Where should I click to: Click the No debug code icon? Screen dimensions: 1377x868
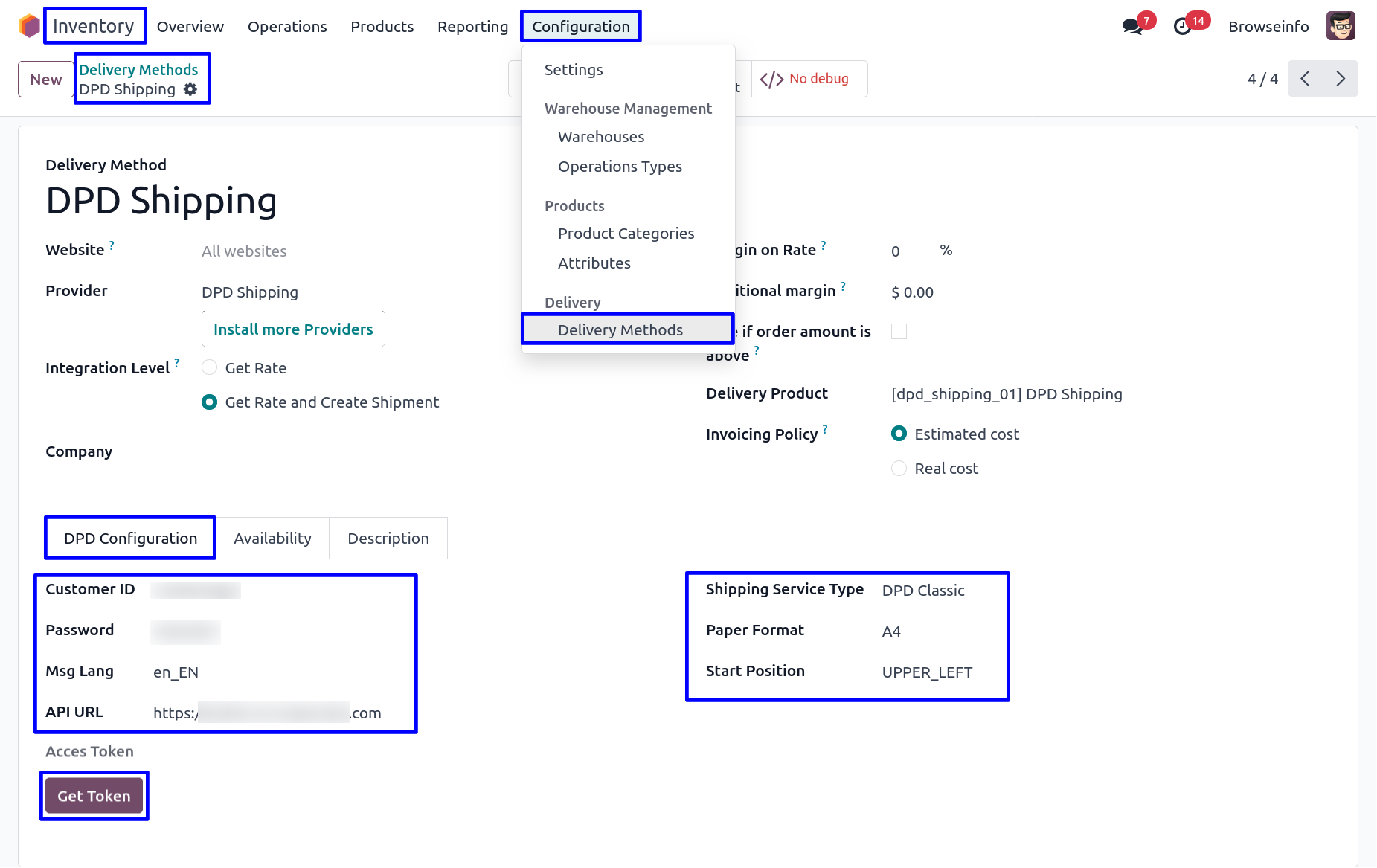coord(771,79)
